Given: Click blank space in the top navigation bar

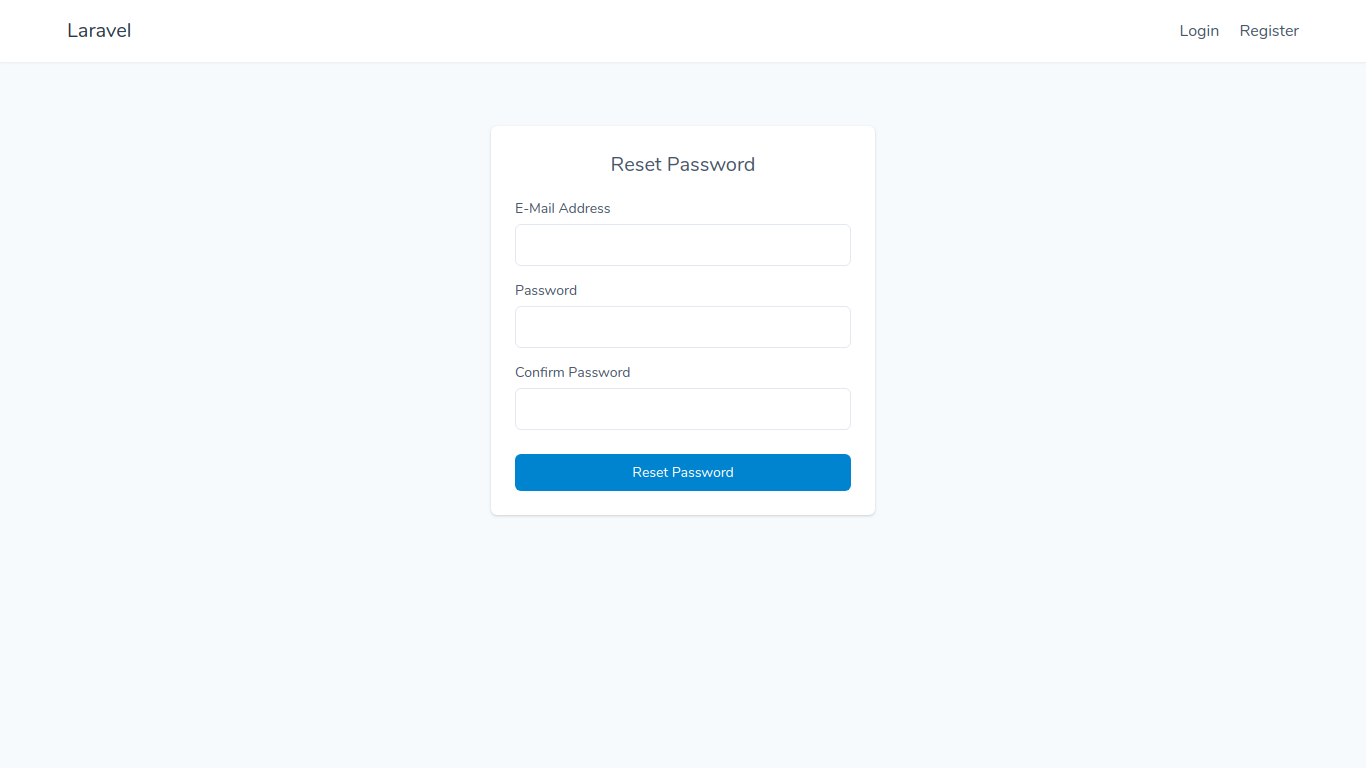Looking at the screenshot, I should tap(650, 31).
